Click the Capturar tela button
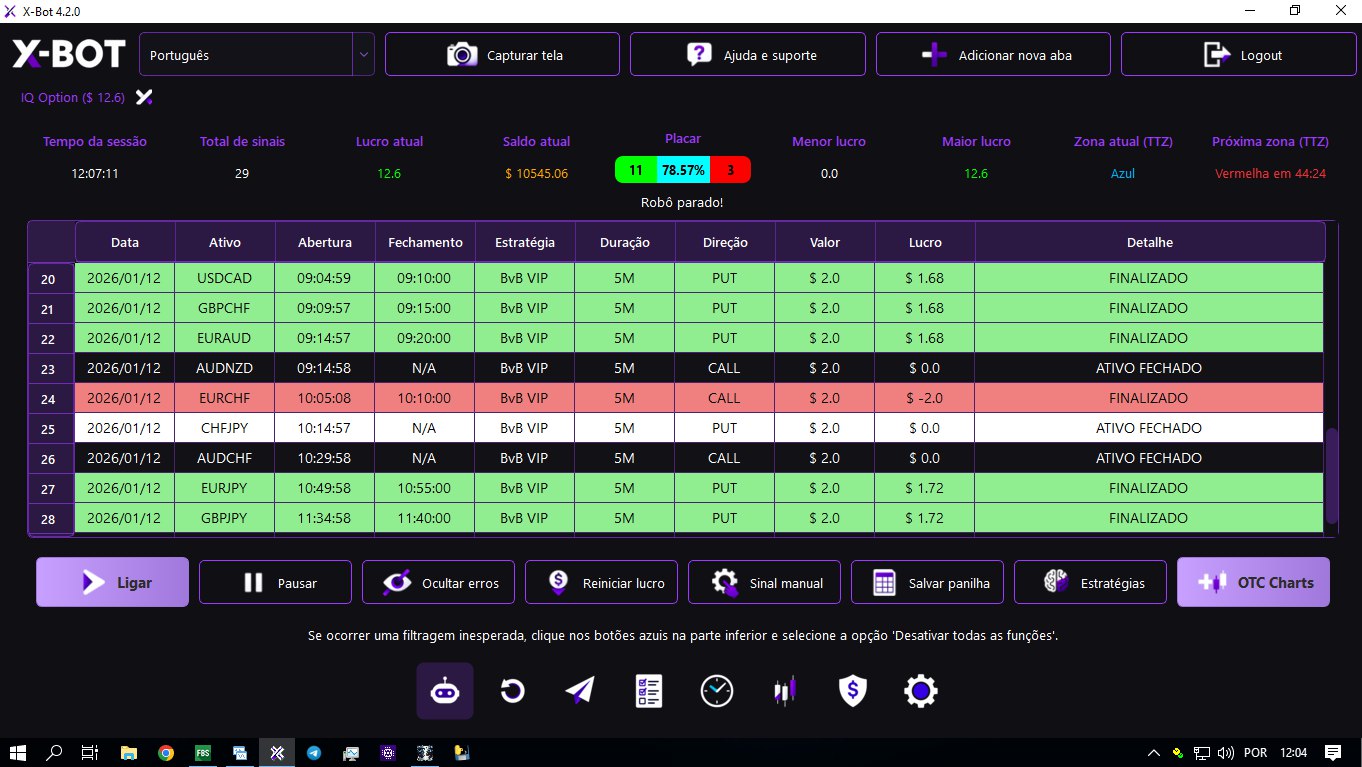 [502, 55]
